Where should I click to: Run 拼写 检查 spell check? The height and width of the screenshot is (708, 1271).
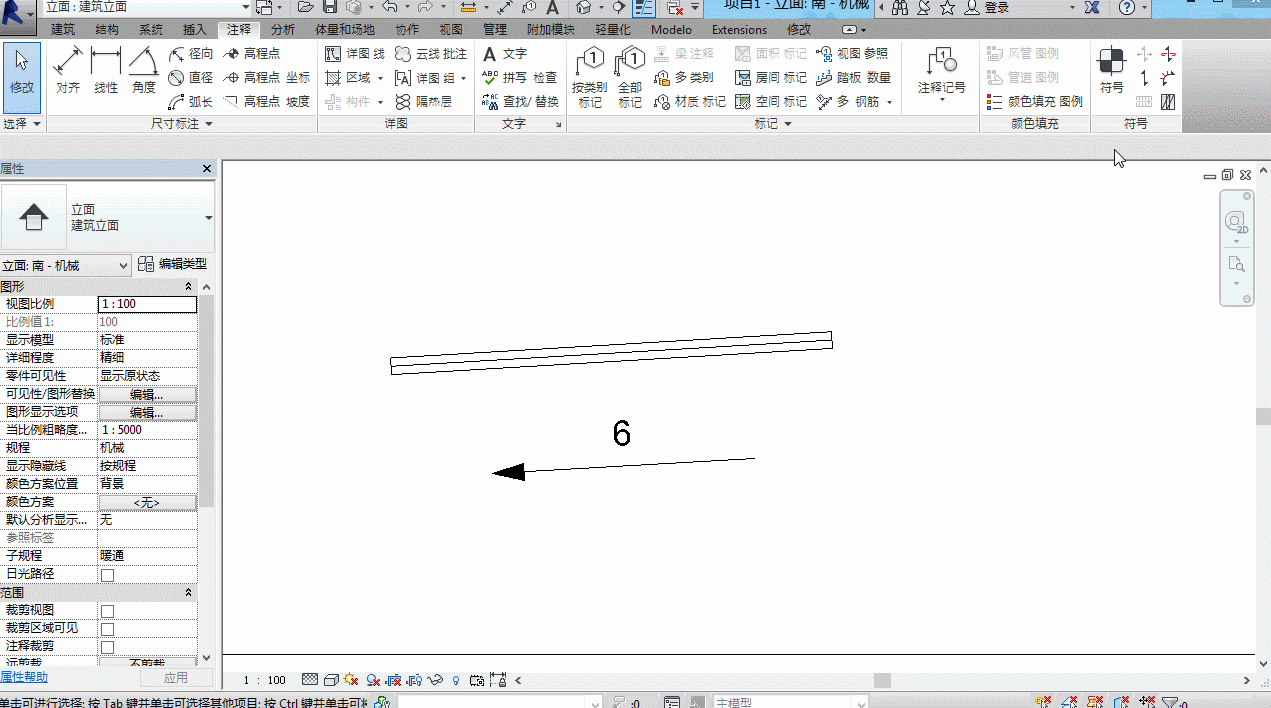coord(519,78)
